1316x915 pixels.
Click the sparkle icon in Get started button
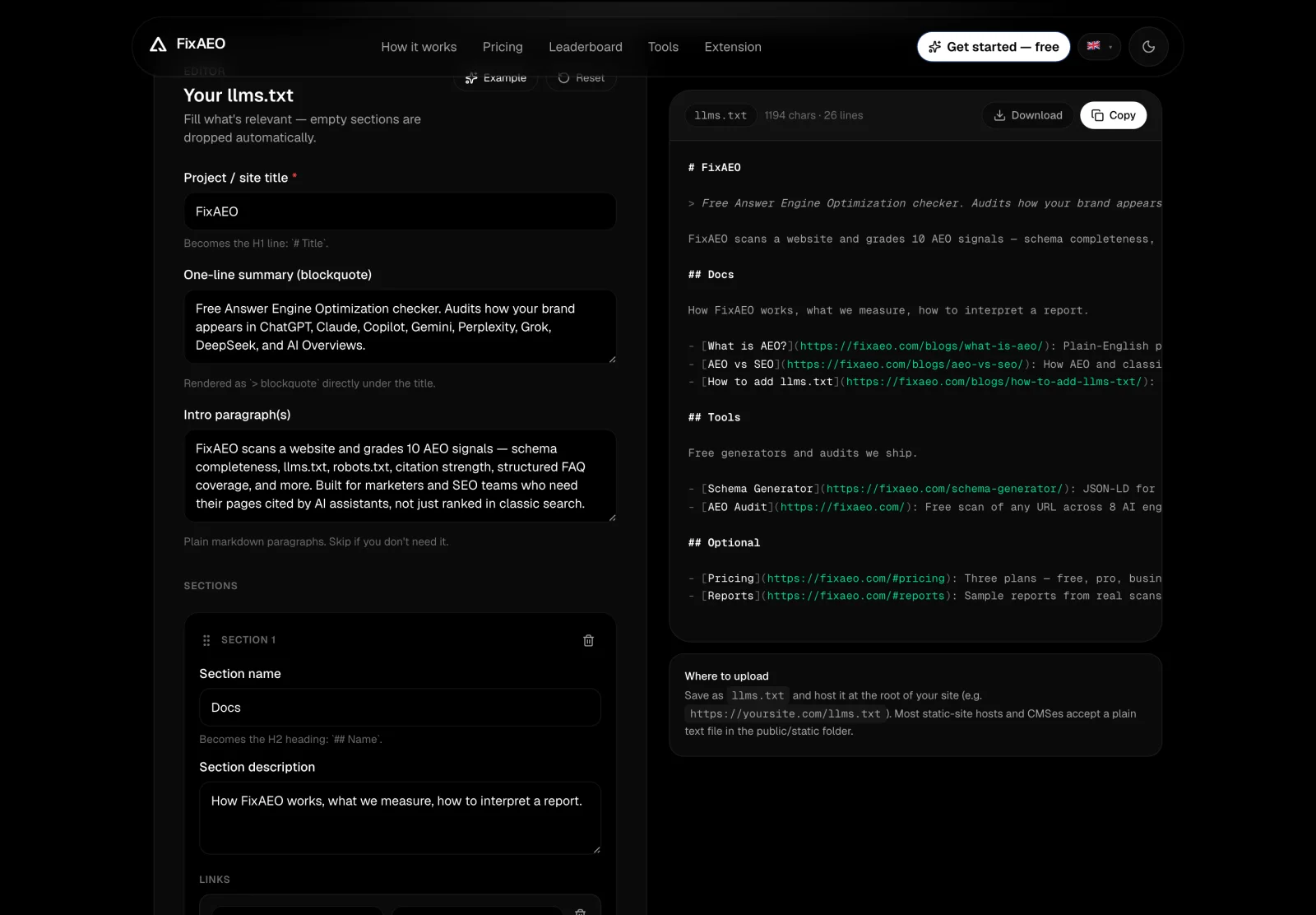pos(934,47)
